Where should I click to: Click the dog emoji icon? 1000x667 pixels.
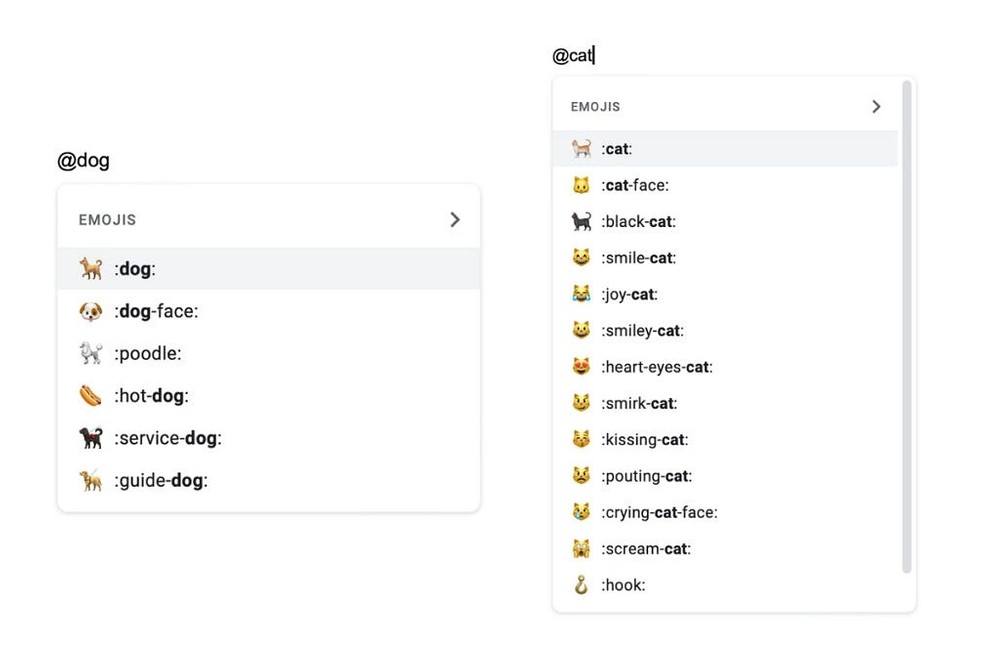(91, 269)
